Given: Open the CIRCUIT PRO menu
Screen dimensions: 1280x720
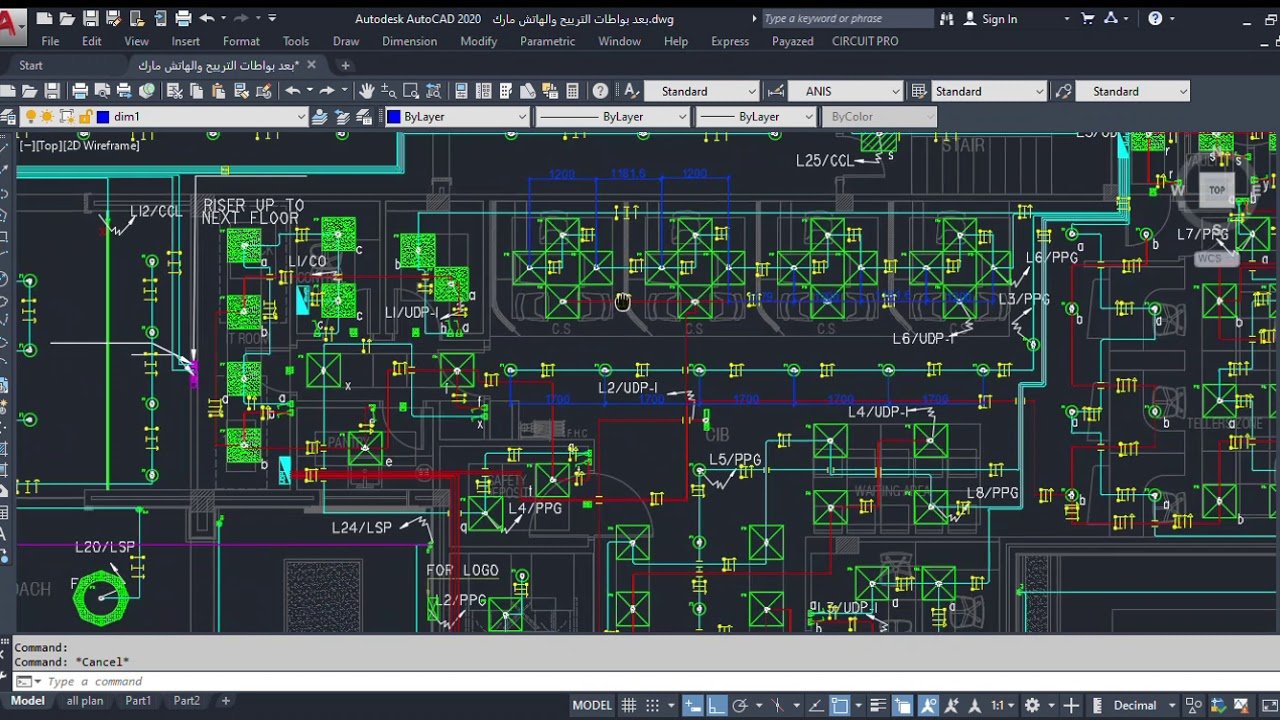Looking at the screenshot, I should pyautogui.click(x=865, y=41).
